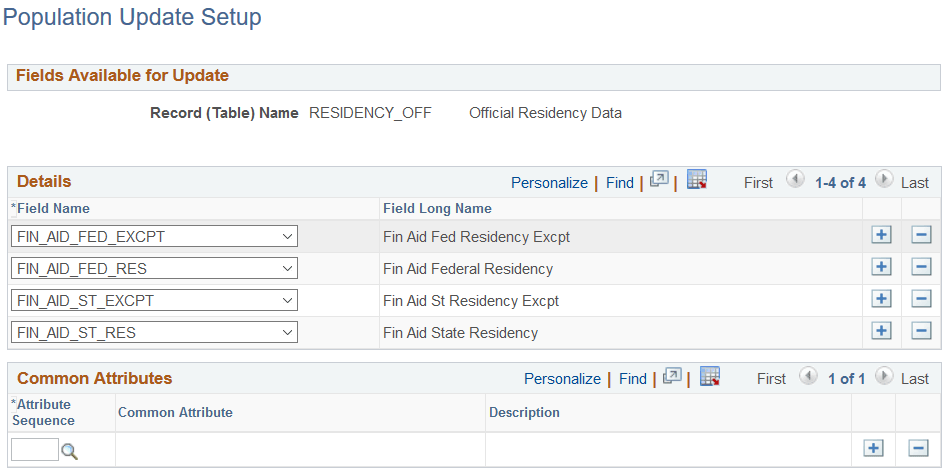Click Personalize link in Details grid
Image resolution: width=950 pixels, height=475 pixels.
pos(549,183)
